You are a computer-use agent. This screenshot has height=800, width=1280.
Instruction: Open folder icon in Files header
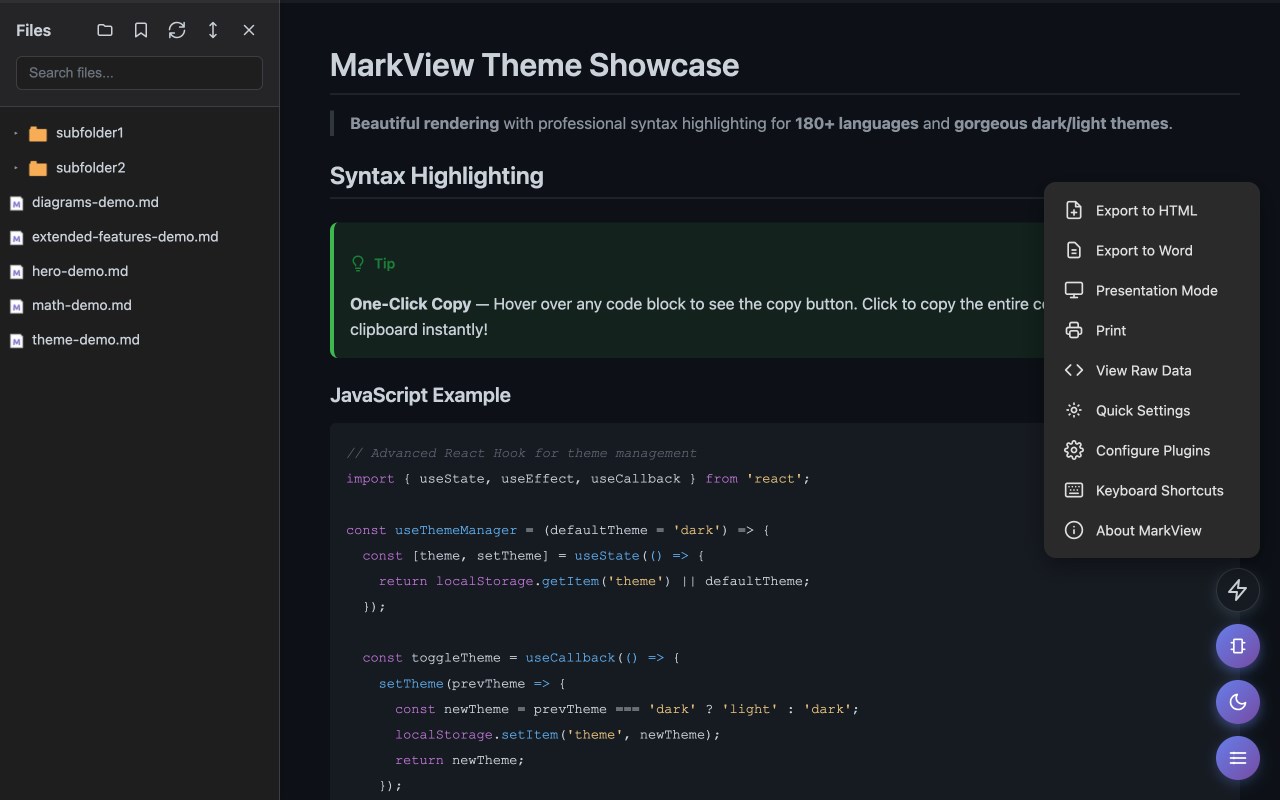pyautogui.click(x=105, y=30)
